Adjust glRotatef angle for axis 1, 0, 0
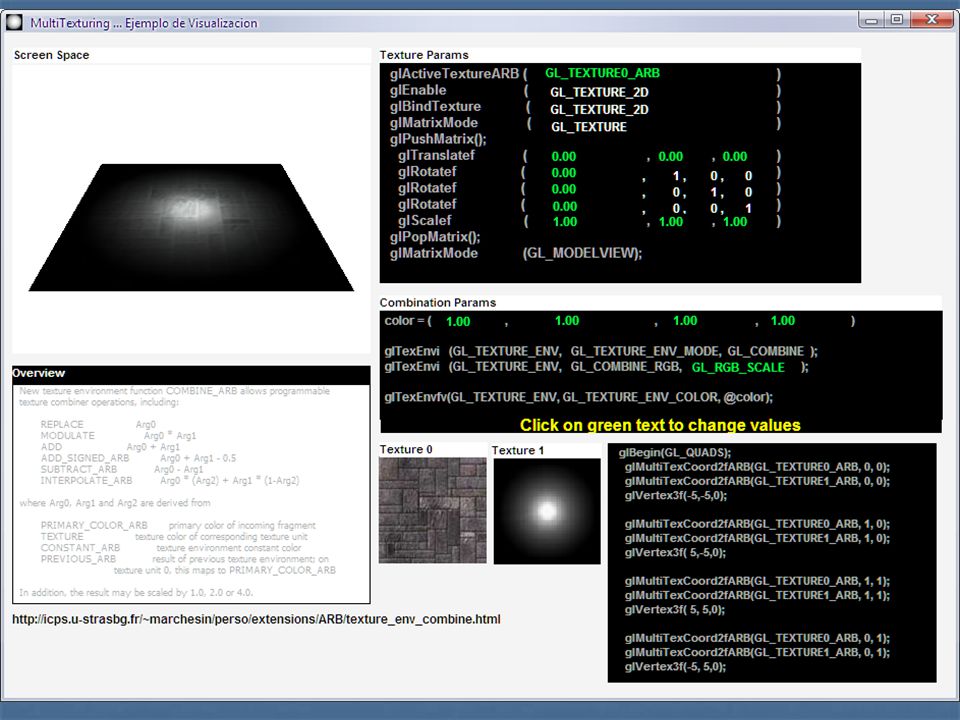Image resolution: width=960 pixels, height=720 pixels. (x=564, y=173)
